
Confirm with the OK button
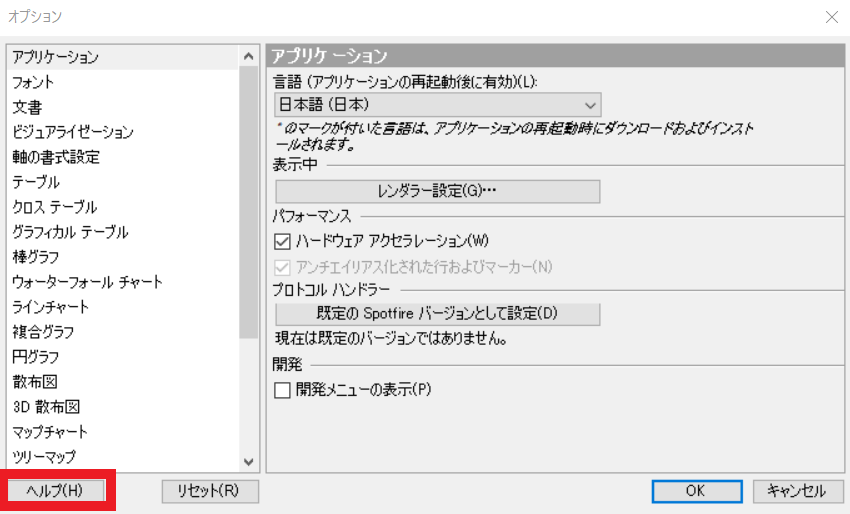(697, 491)
